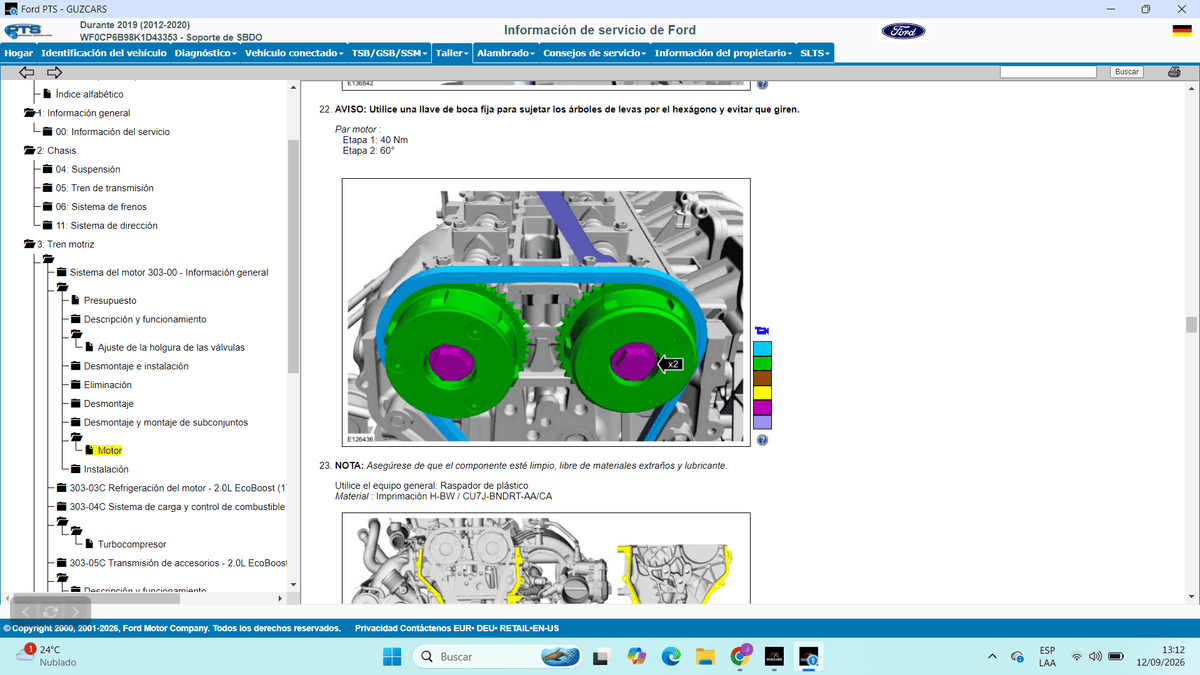
Task: Open File Explorer from taskbar
Action: (x=706, y=656)
